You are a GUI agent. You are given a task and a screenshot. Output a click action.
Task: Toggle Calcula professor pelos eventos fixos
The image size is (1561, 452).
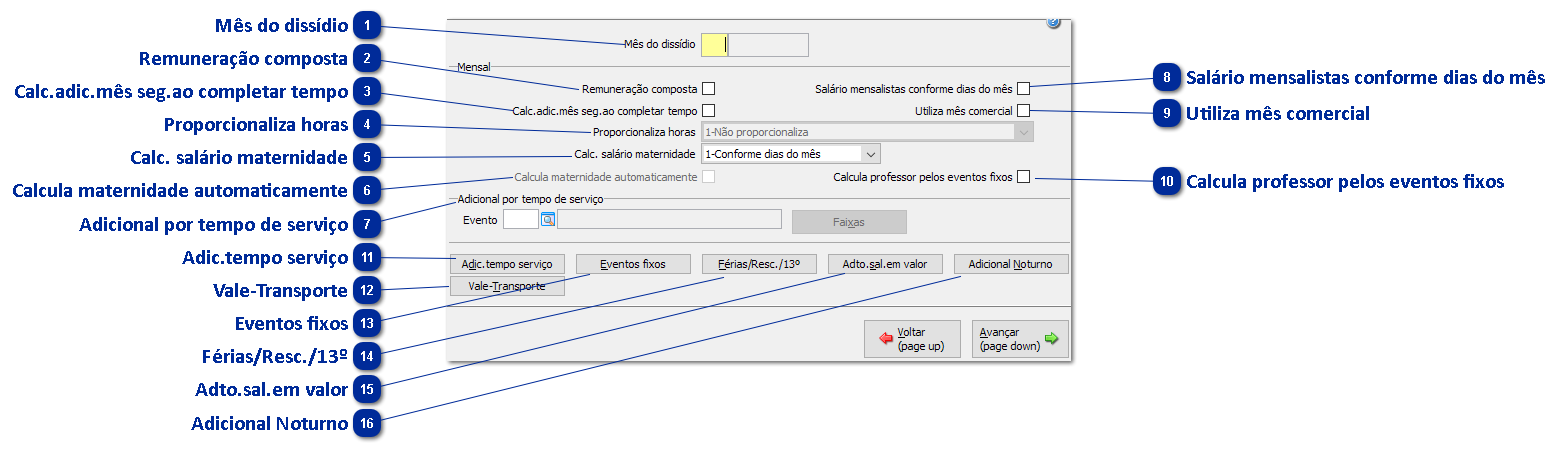[1023, 177]
